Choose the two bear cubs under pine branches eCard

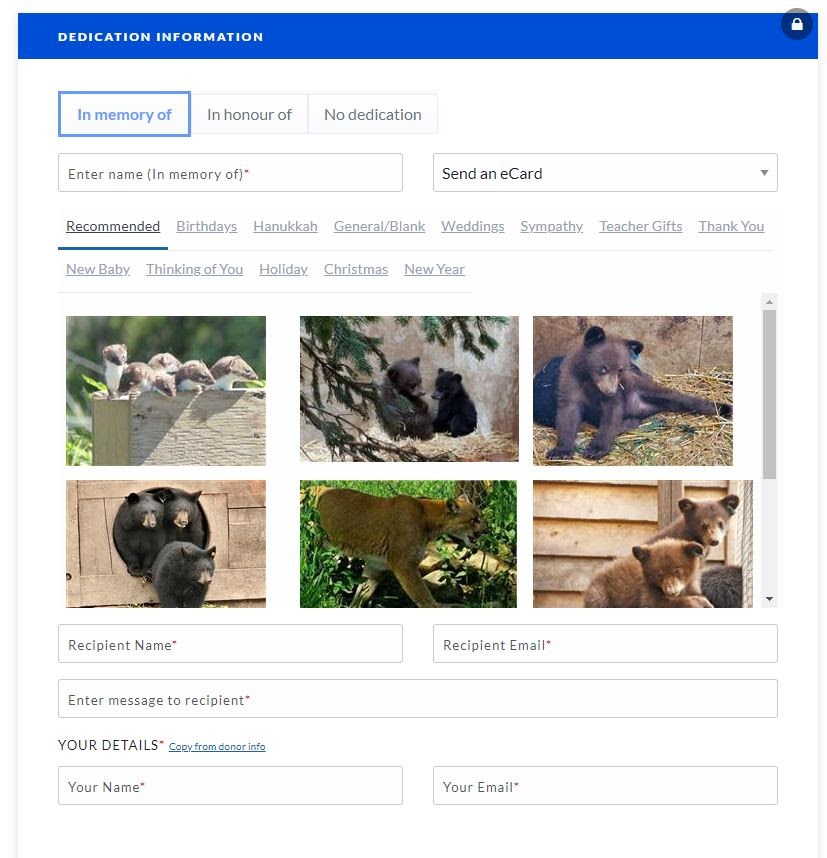click(x=409, y=389)
